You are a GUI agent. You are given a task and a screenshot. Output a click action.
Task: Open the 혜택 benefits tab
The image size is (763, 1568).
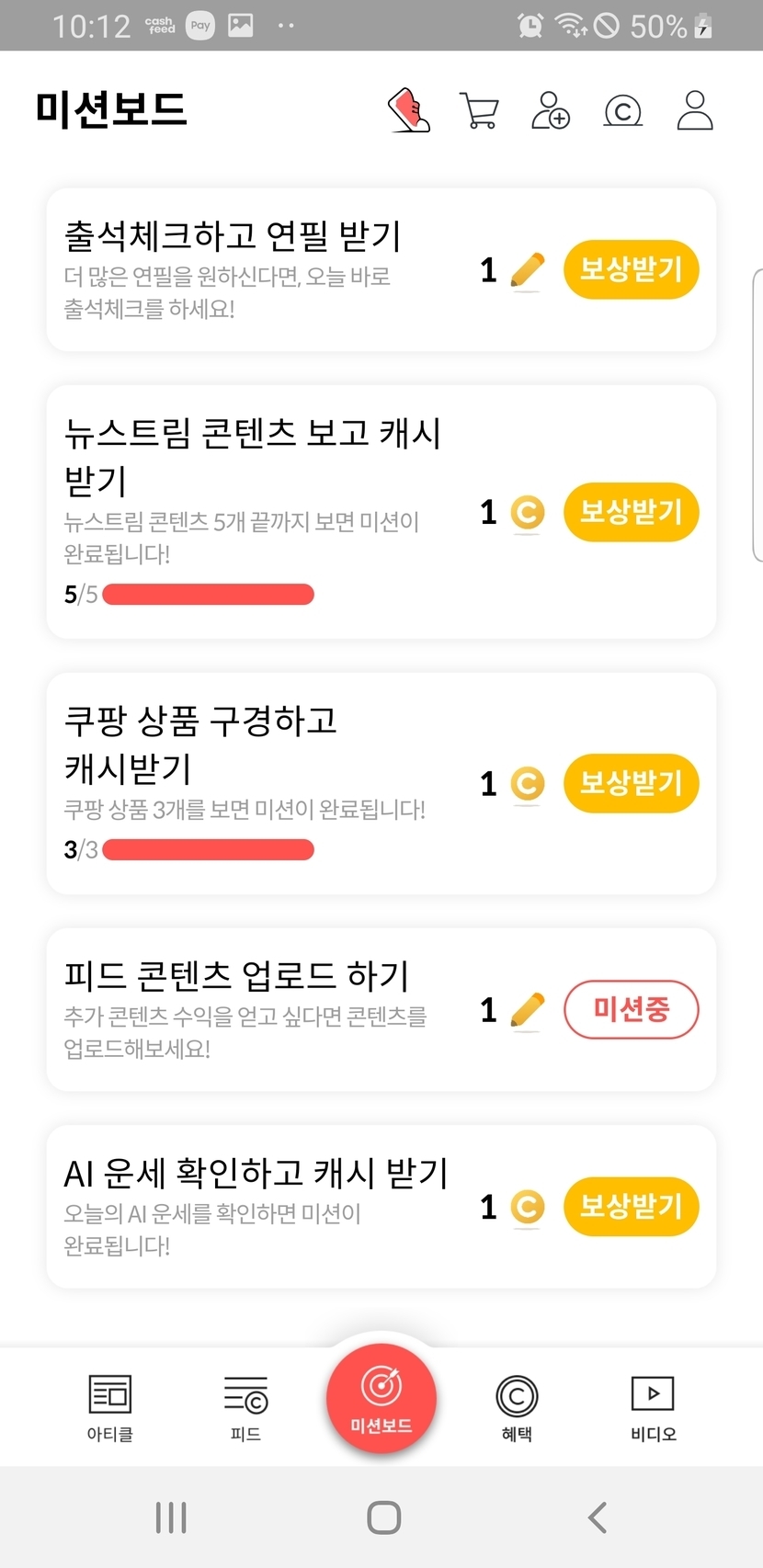(x=517, y=1407)
